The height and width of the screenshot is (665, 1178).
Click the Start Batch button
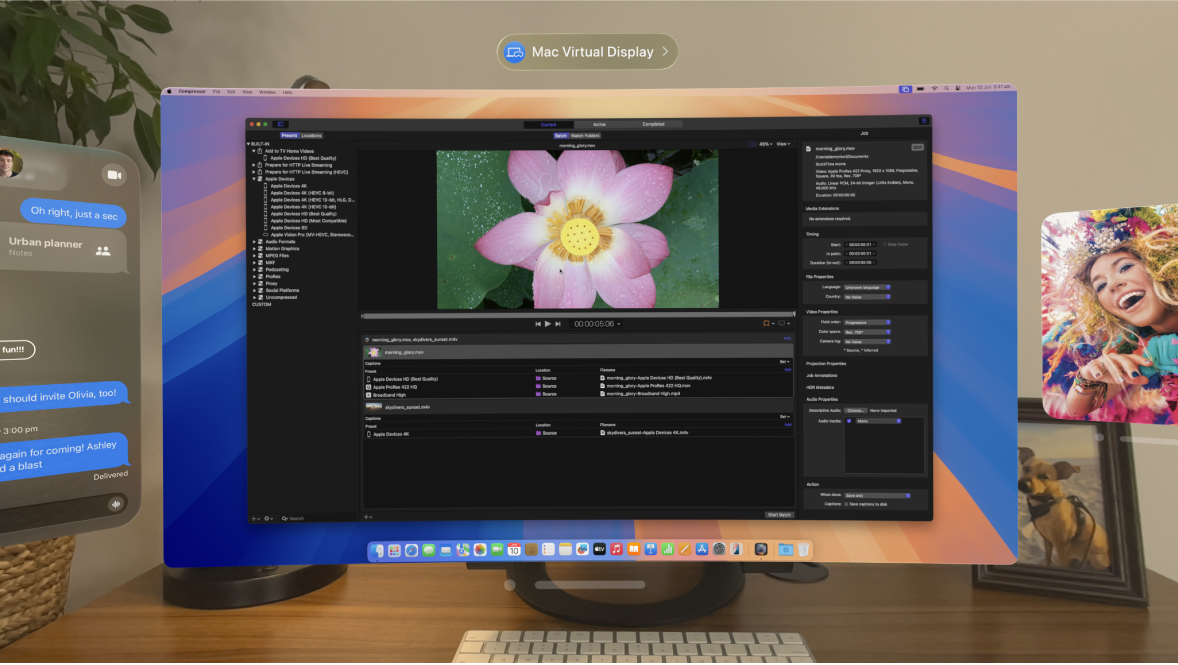[x=778, y=512]
